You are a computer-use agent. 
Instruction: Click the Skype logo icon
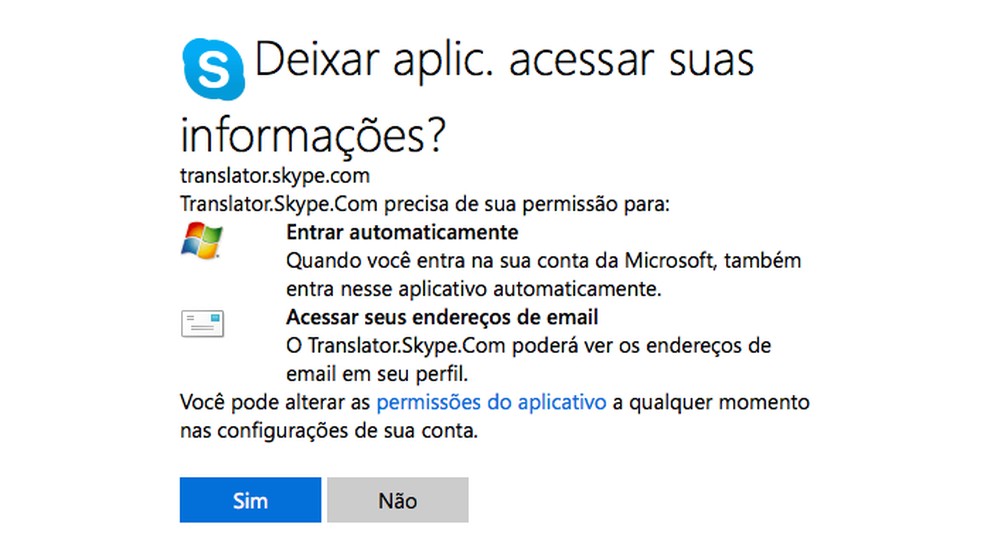pyautogui.click(x=213, y=69)
